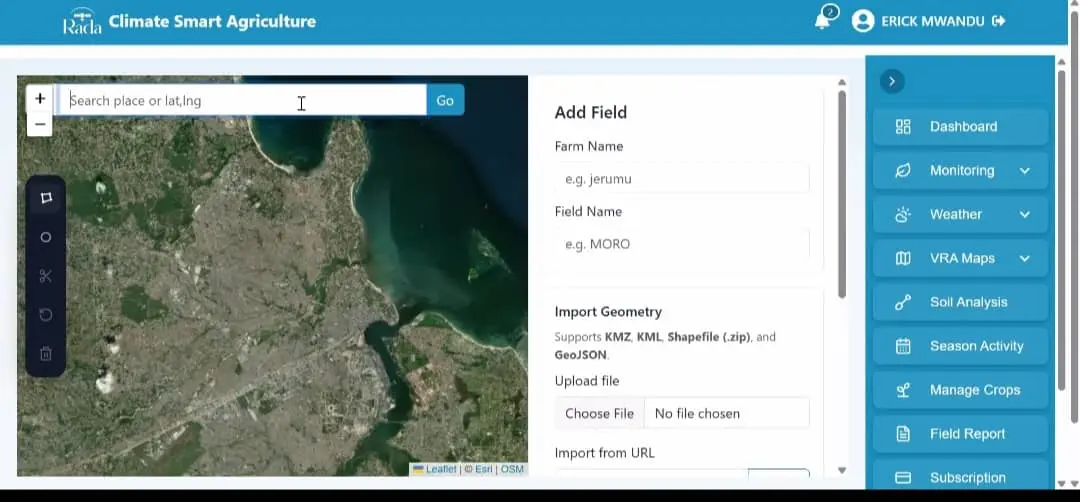Click Choose File to upload geometry
Screen dimensions: 1080x502
599,413
